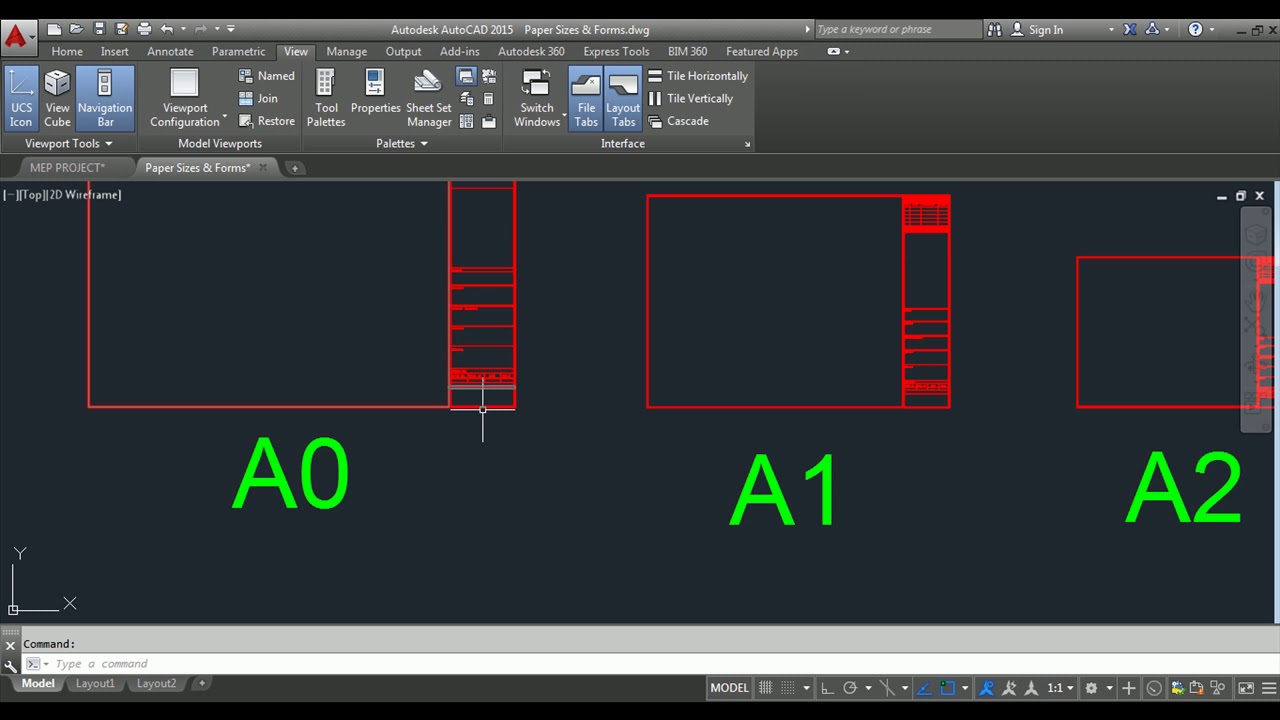Click the new drawing plus file tab
This screenshot has height=720, width=1280.
294,168
